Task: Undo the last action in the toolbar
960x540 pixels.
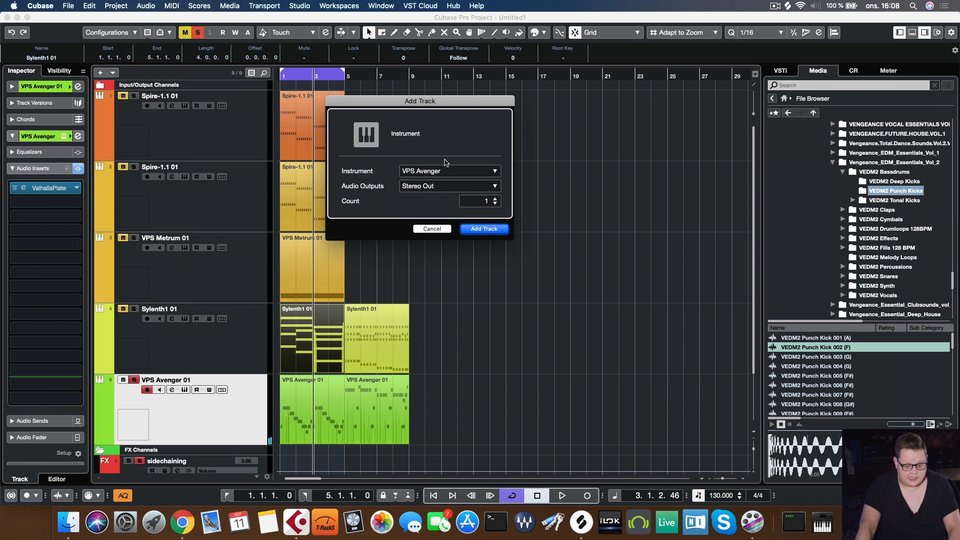Action: [11, 32]
